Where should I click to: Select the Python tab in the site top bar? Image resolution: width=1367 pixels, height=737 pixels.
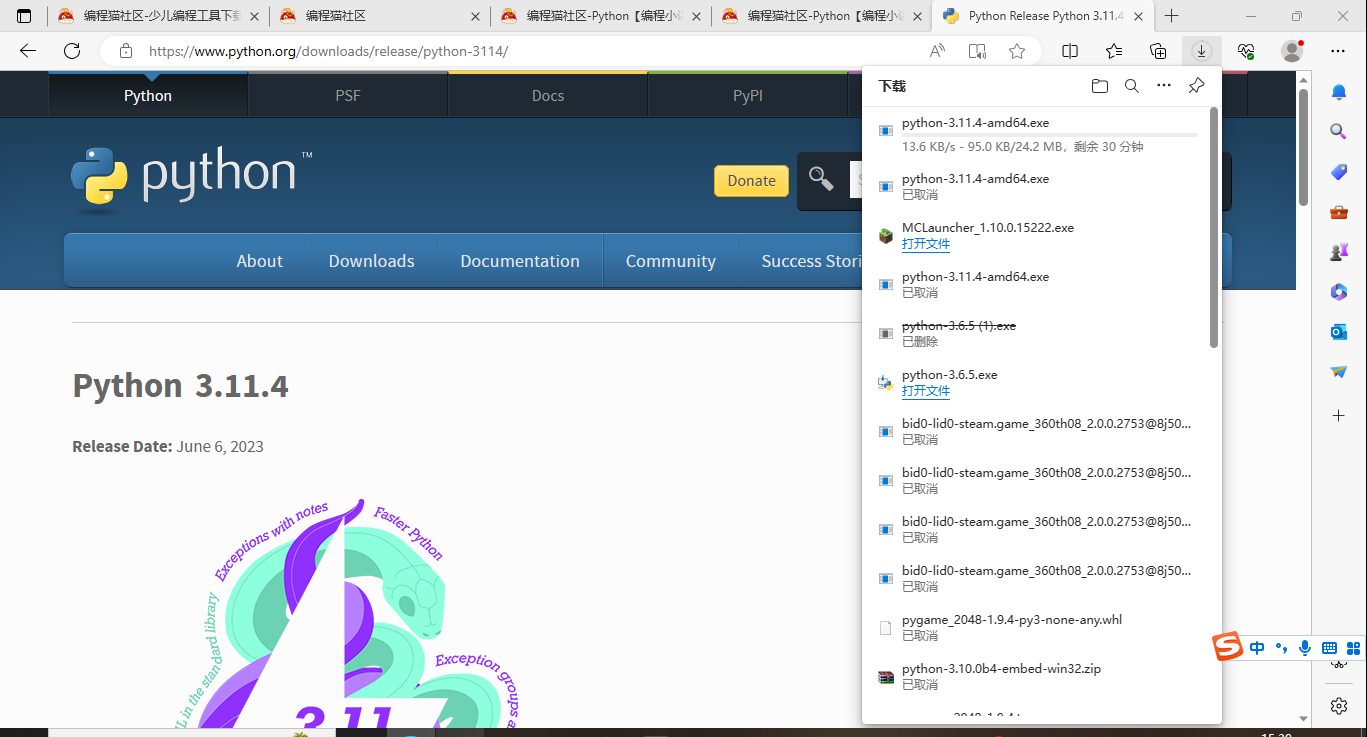pyautogui.click(x=148, y=96)
